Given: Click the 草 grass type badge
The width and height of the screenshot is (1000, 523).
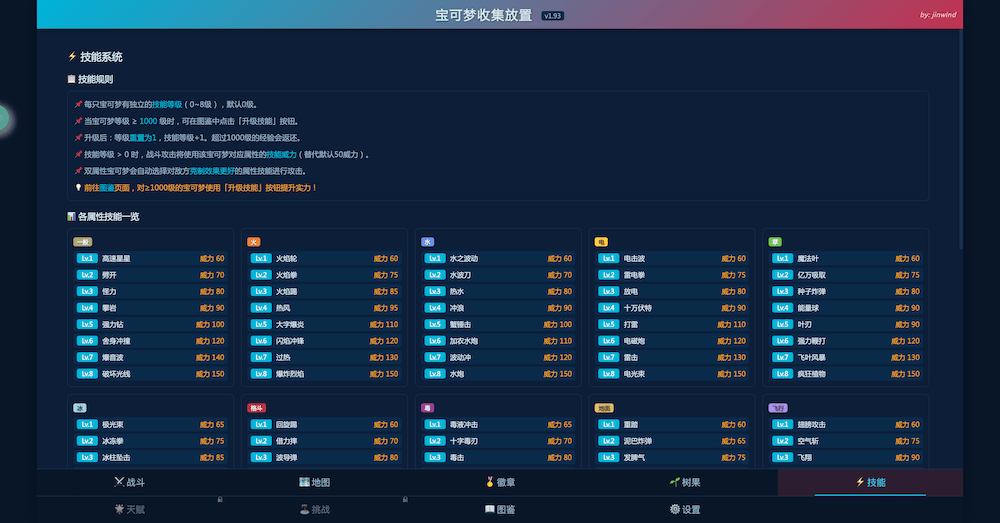Looking at the screenshot, I should 775,241.
